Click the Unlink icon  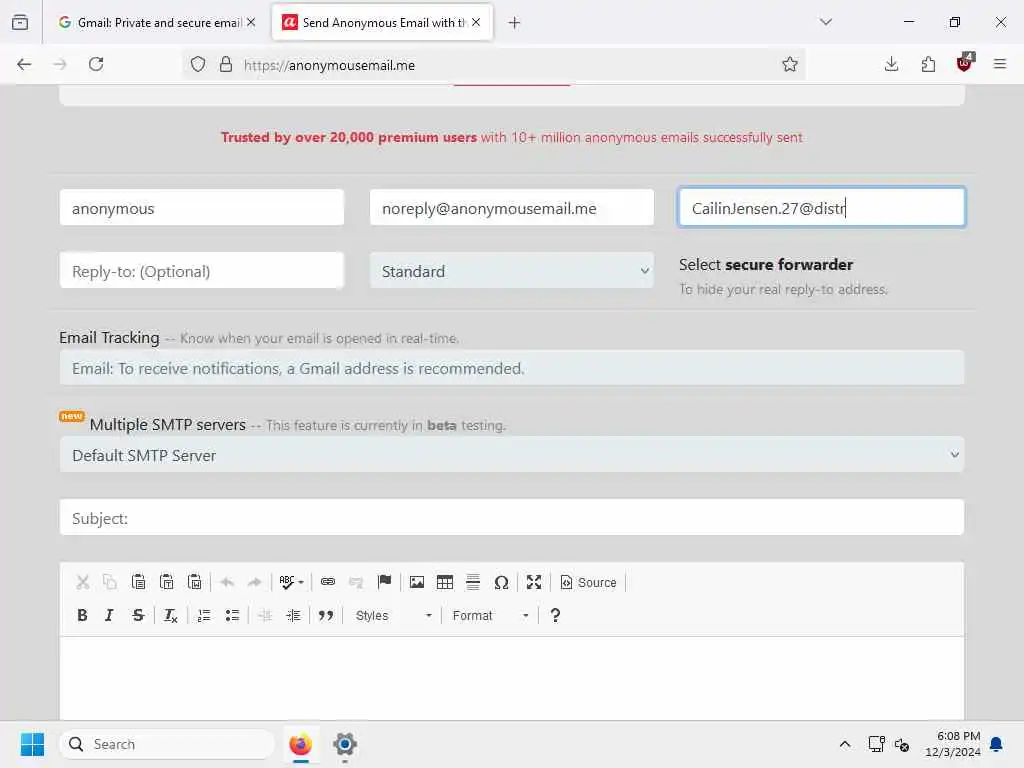(x=356, y=582)
